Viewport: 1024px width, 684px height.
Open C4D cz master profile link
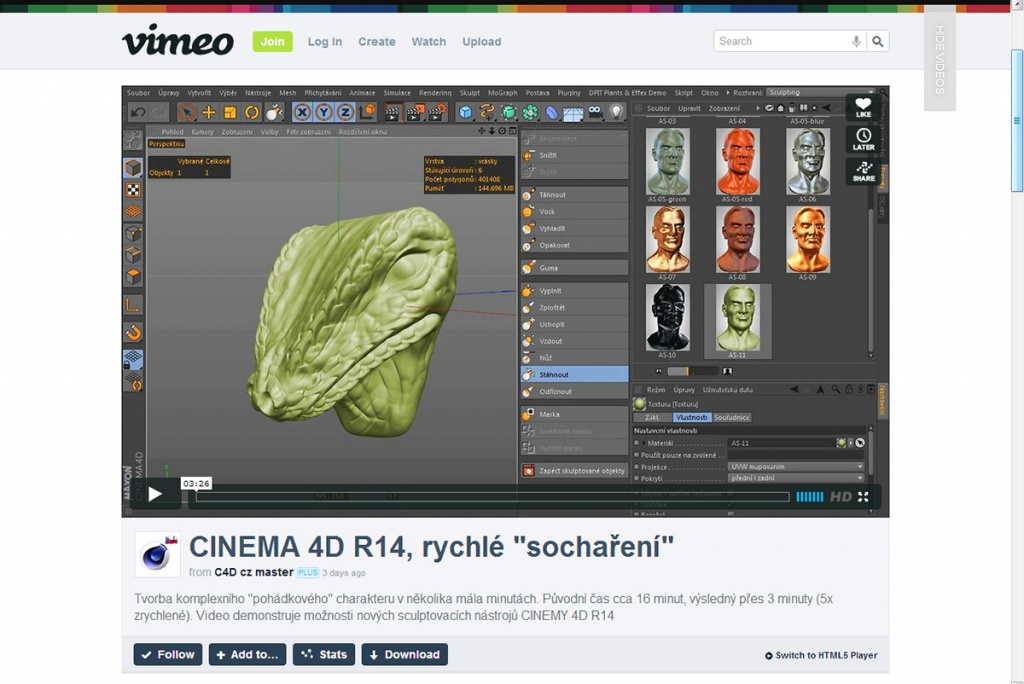(254, 572)
